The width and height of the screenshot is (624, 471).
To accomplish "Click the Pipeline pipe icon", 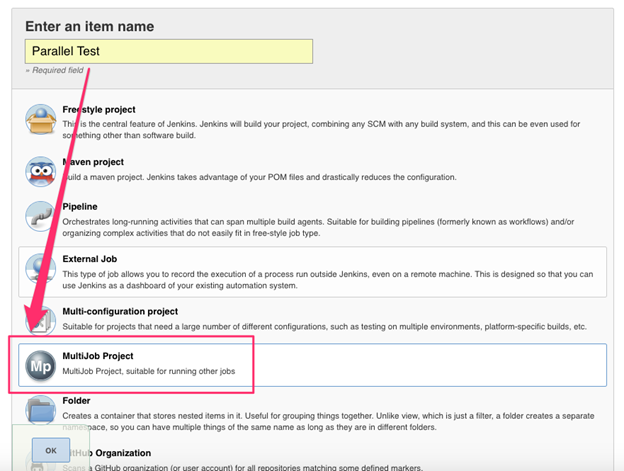I will [x=41, y=218].
